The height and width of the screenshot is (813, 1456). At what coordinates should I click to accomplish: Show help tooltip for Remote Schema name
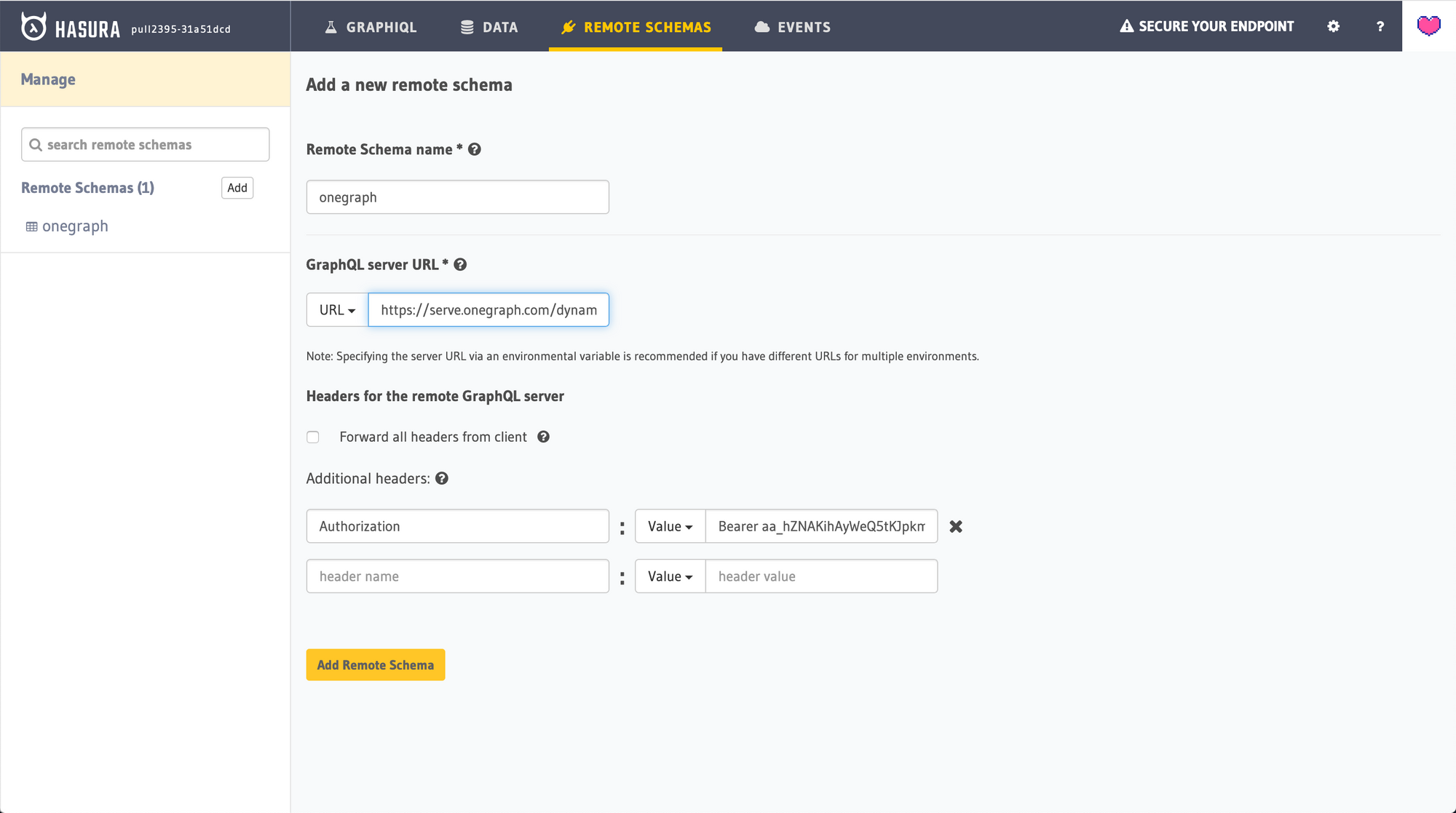(475, 149)
